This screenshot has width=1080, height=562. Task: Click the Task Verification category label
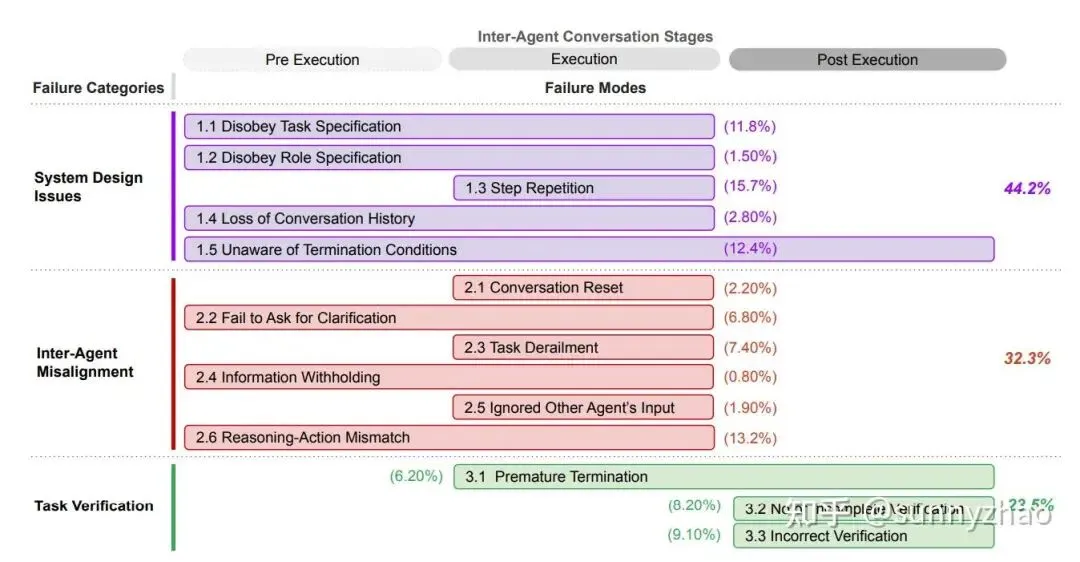[94, 506]
